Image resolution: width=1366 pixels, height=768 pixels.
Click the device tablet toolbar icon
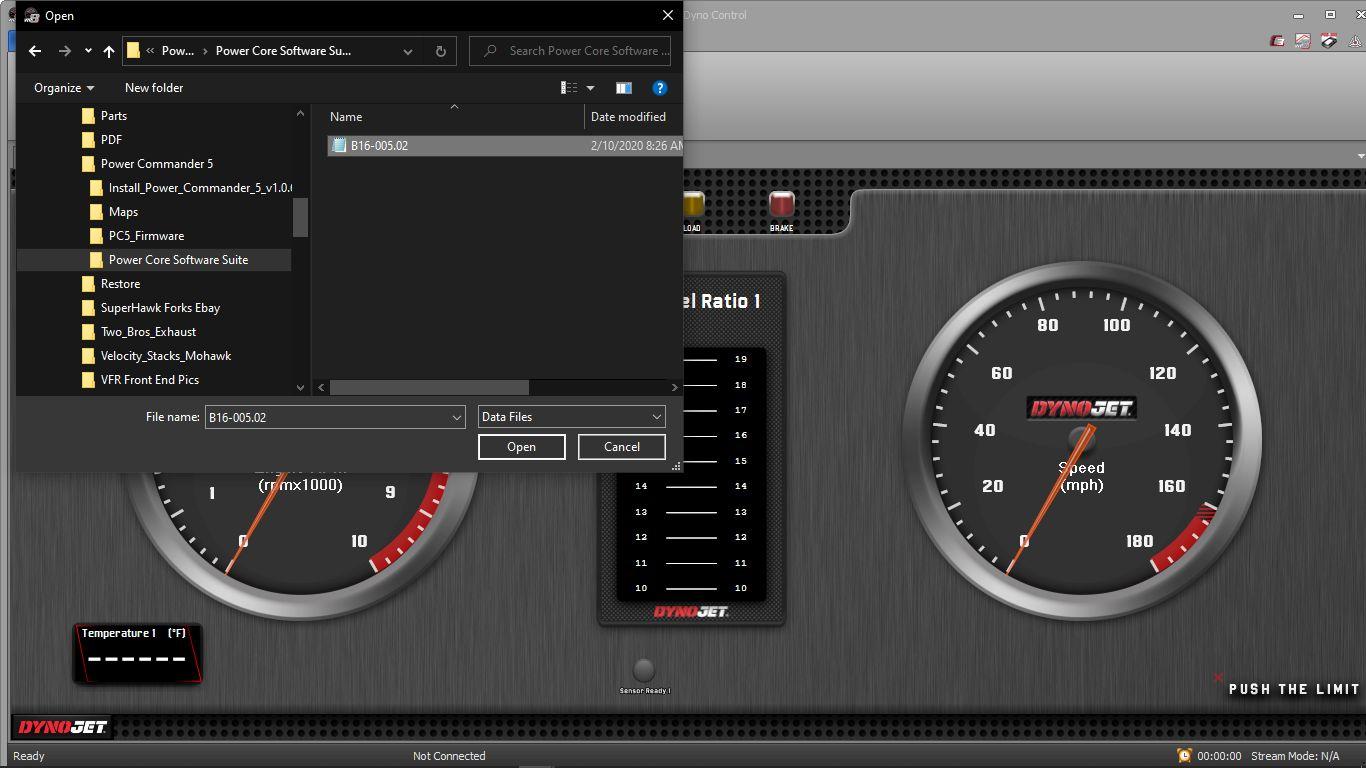[1328, 41]
